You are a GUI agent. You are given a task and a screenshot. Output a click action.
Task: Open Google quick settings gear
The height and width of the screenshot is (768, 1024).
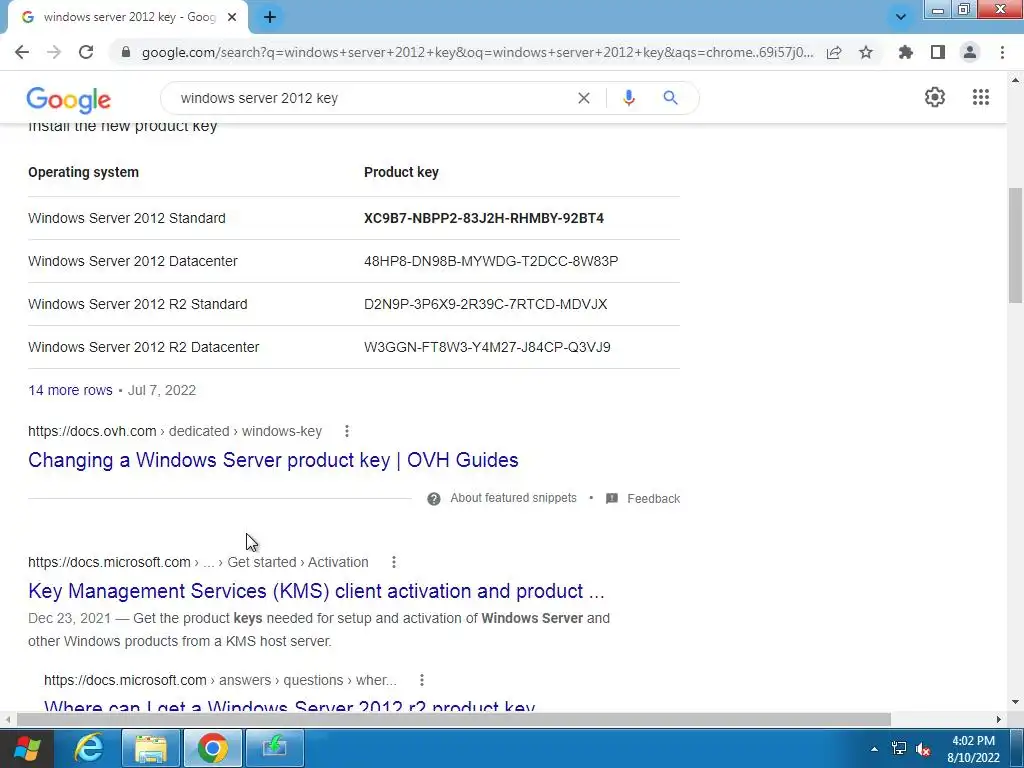935,97
